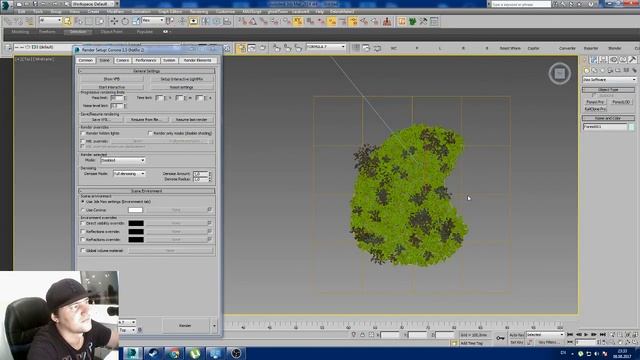Image resolution: width=640 pixels, height=360 pixels.
Task: Open the Workspace Default dropdown
Action: tap(94, 4)
